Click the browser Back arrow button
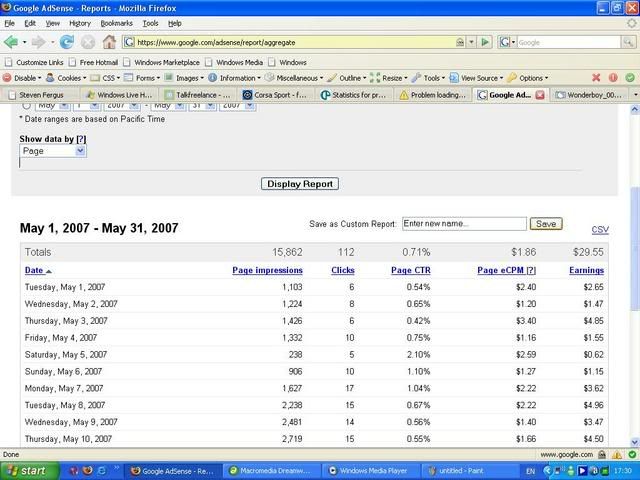Image resolution: width=640 pixels, height=480 pixels. [x=12, y=42]
